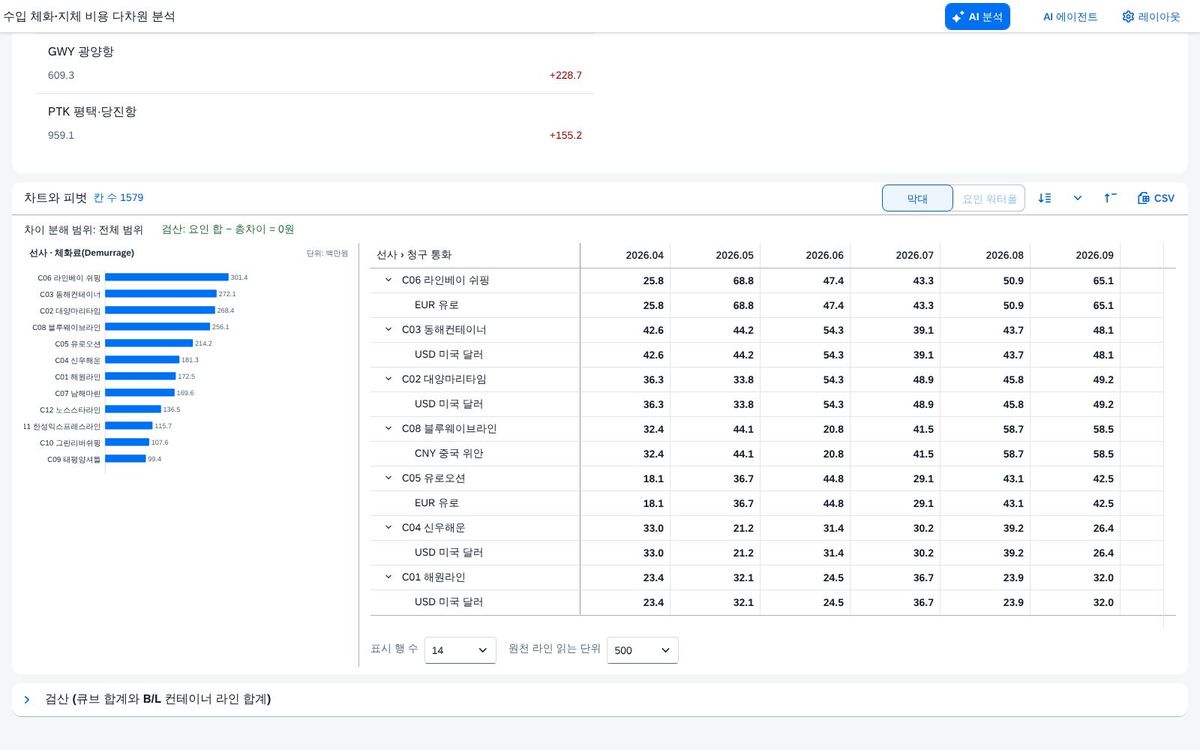
Task: Click the 2026.08 column header
Action: click(985, 255)
